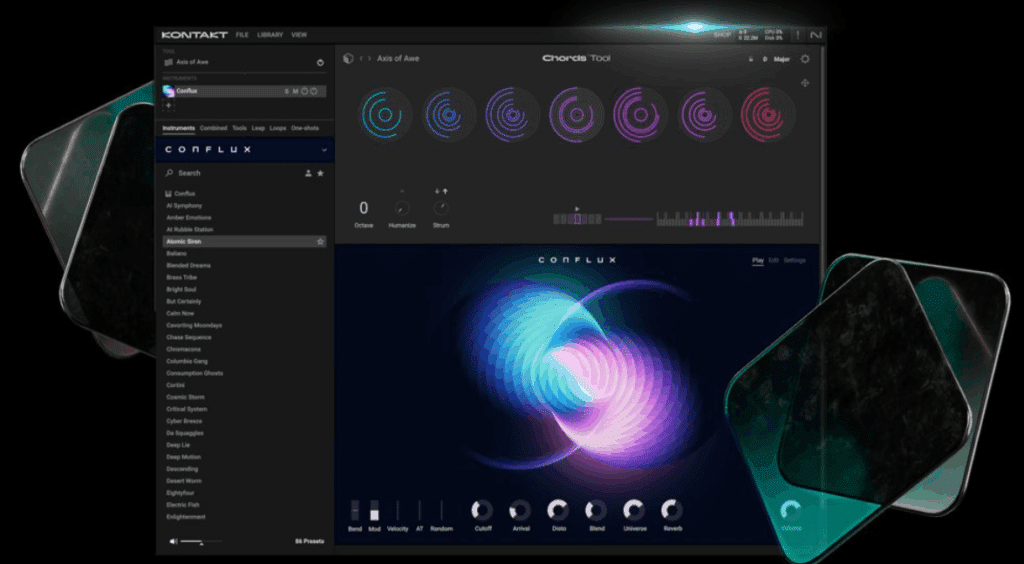
Task: Click the magnifier search icon
Action: pos(169,173)
